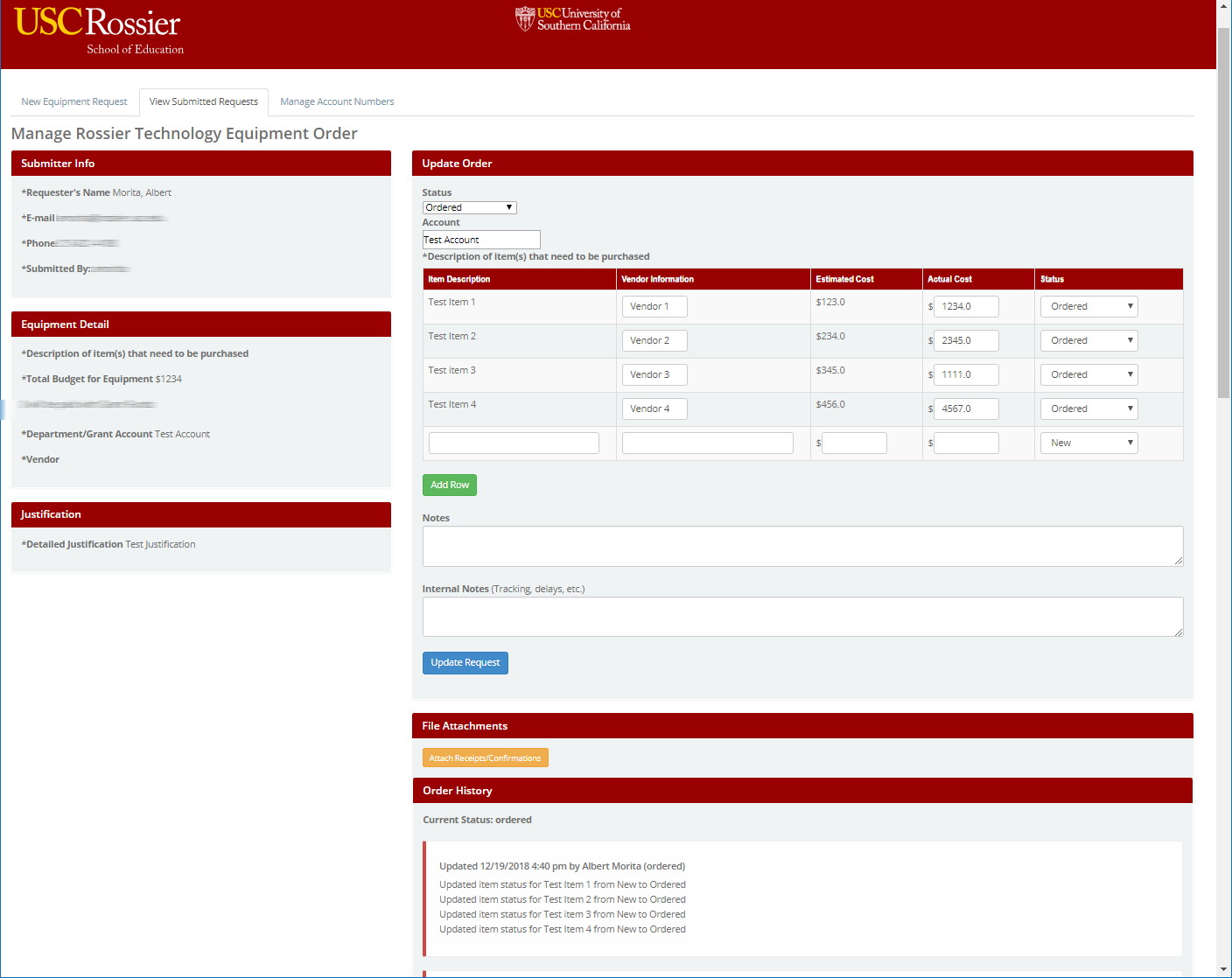Click the empty item description field in new row
1232x978 pixels.
tap(514, 444)
